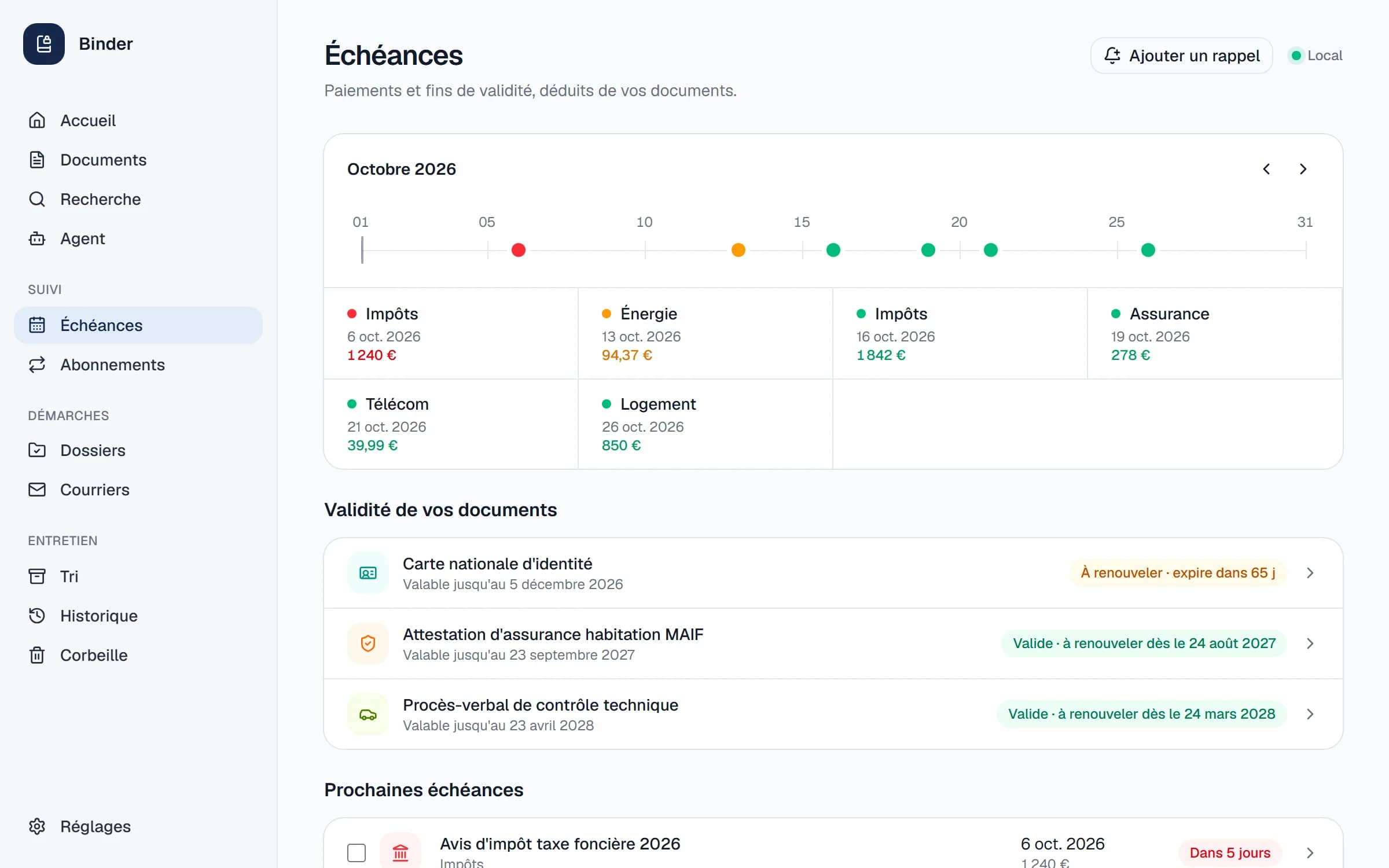Click the Historique clock icon
Image resolution: width=1389 pixels, height=868 pixels.
37,616
